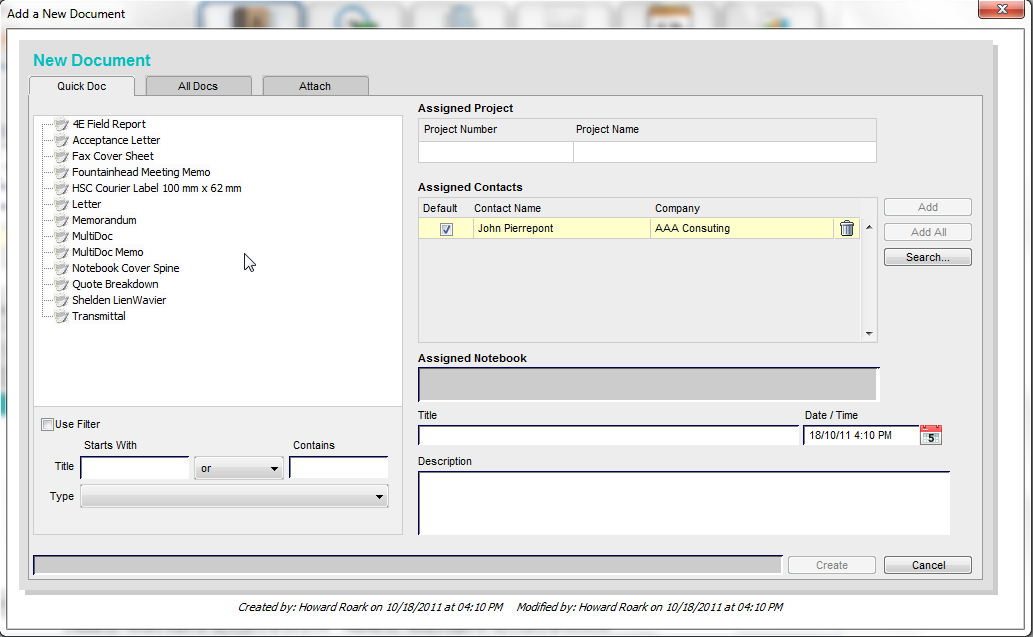Switch to the All Docs tab

coord(198,86)
